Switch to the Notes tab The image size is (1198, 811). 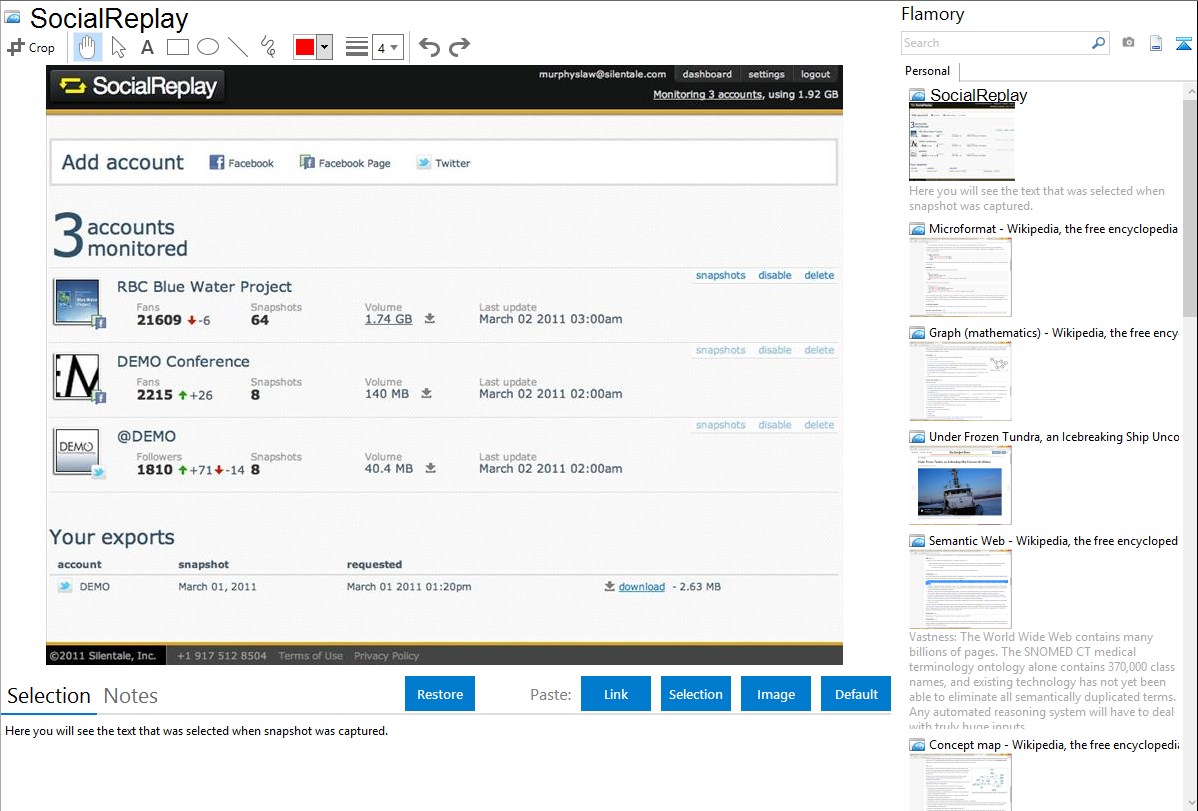[x=131, y=696]
